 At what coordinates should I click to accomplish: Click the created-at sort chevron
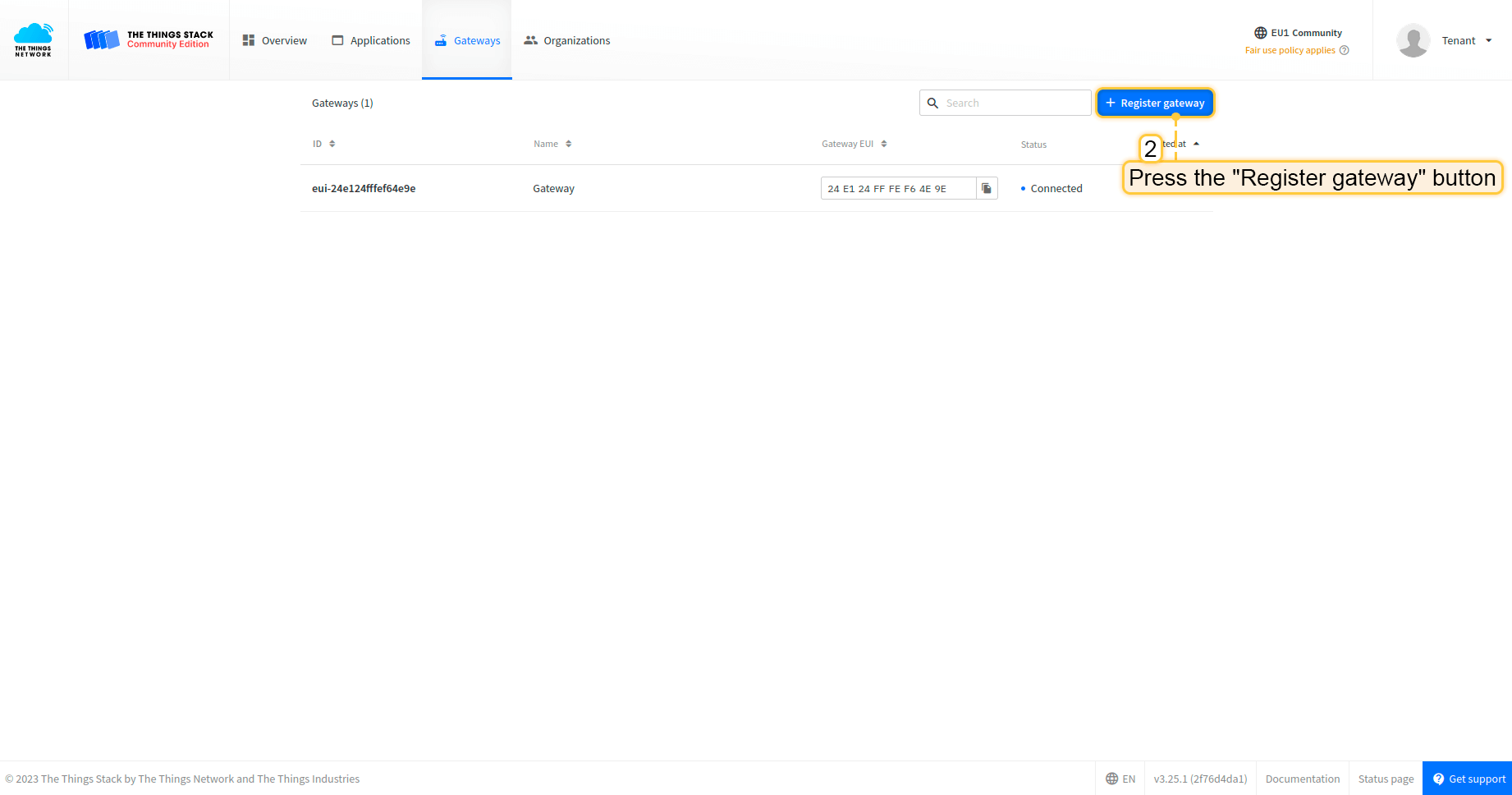point(1196,143)
